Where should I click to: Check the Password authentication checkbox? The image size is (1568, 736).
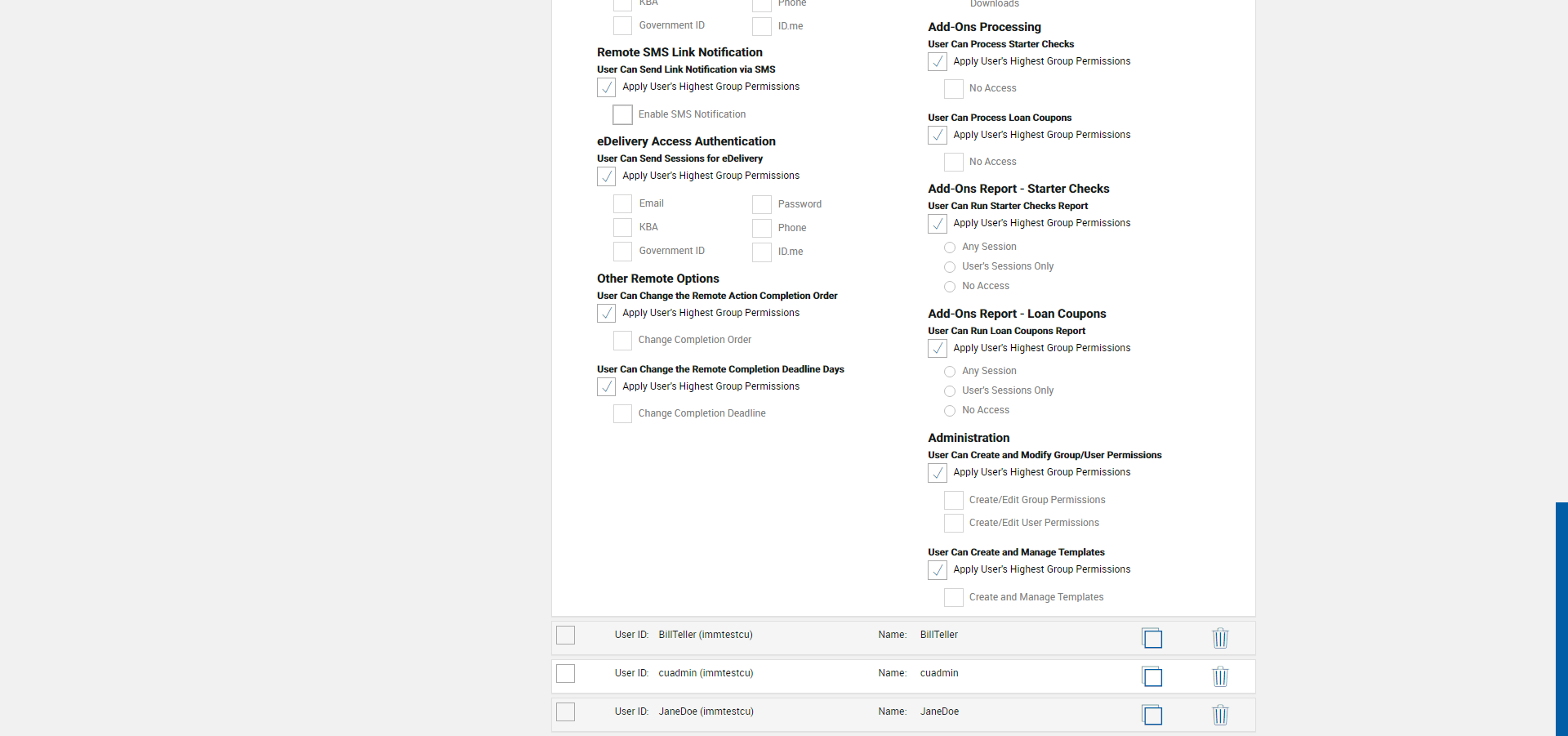tap(762, 204)
